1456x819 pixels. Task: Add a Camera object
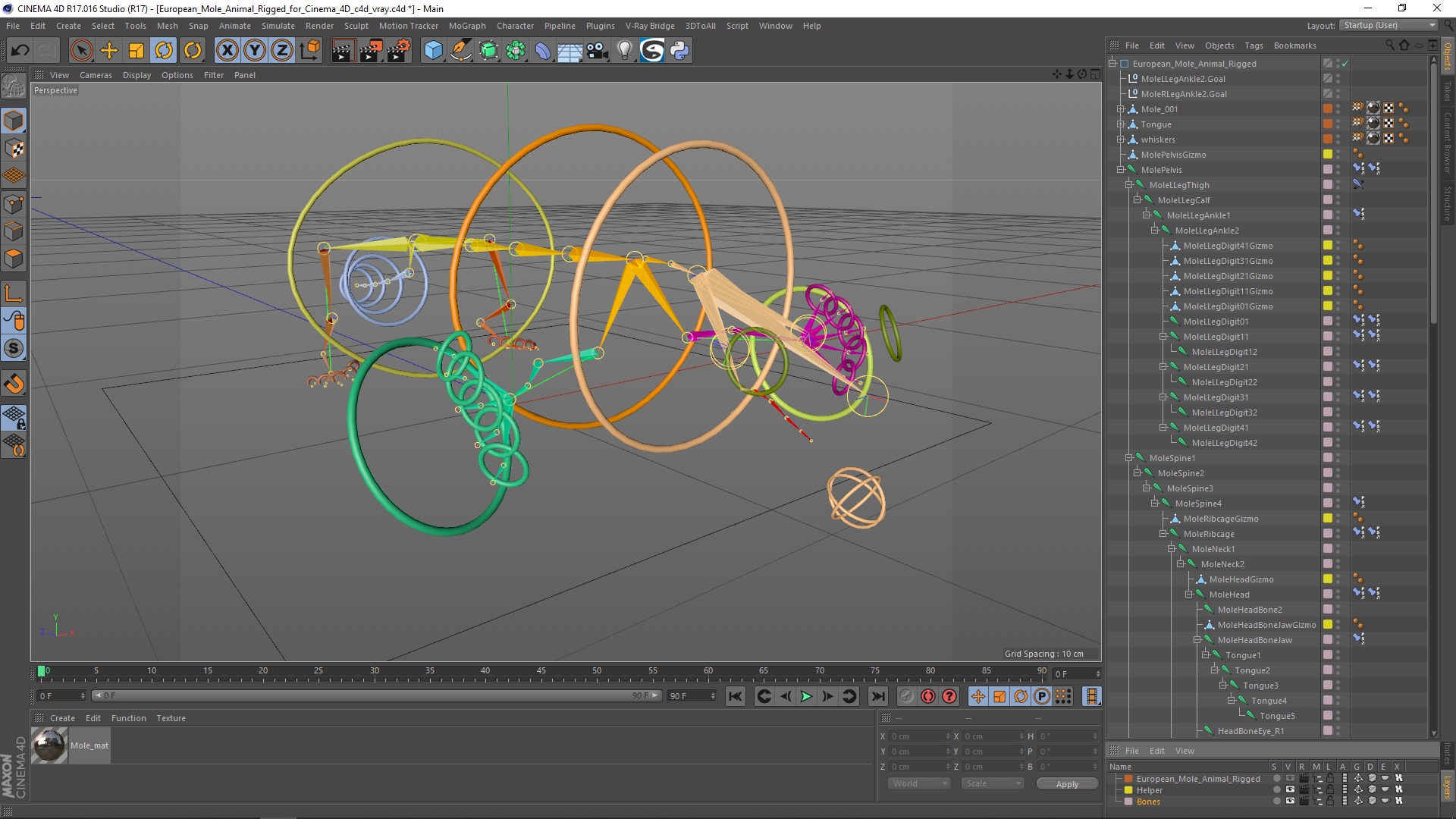click(x=598, y=51)
